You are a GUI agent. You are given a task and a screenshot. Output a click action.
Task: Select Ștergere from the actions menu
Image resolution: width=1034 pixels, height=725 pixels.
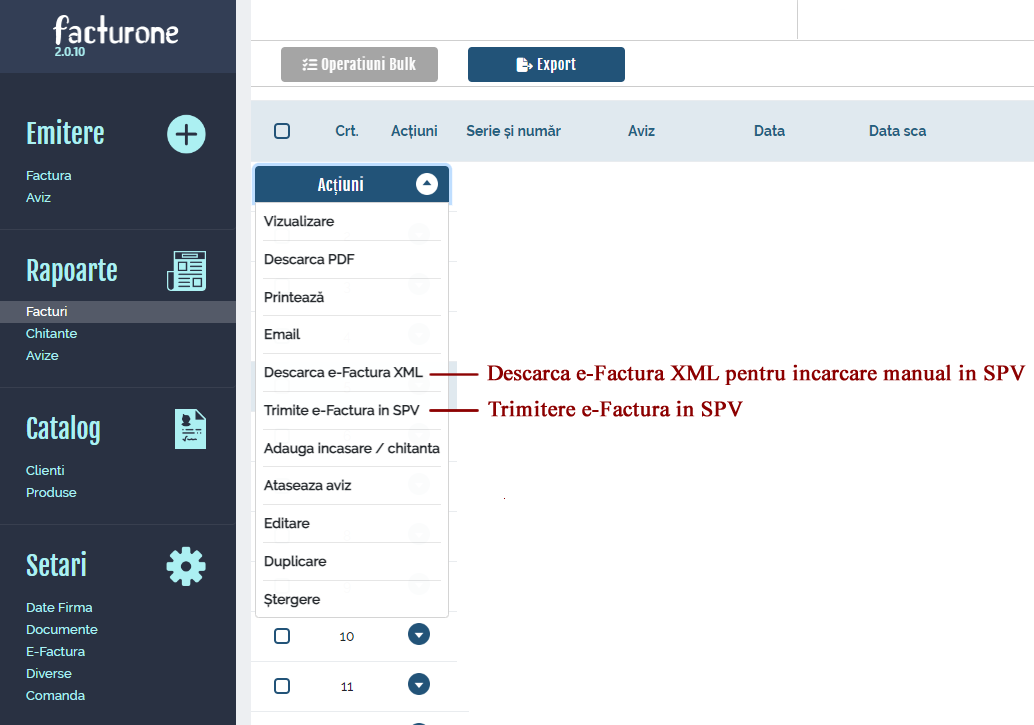point(351,599)
